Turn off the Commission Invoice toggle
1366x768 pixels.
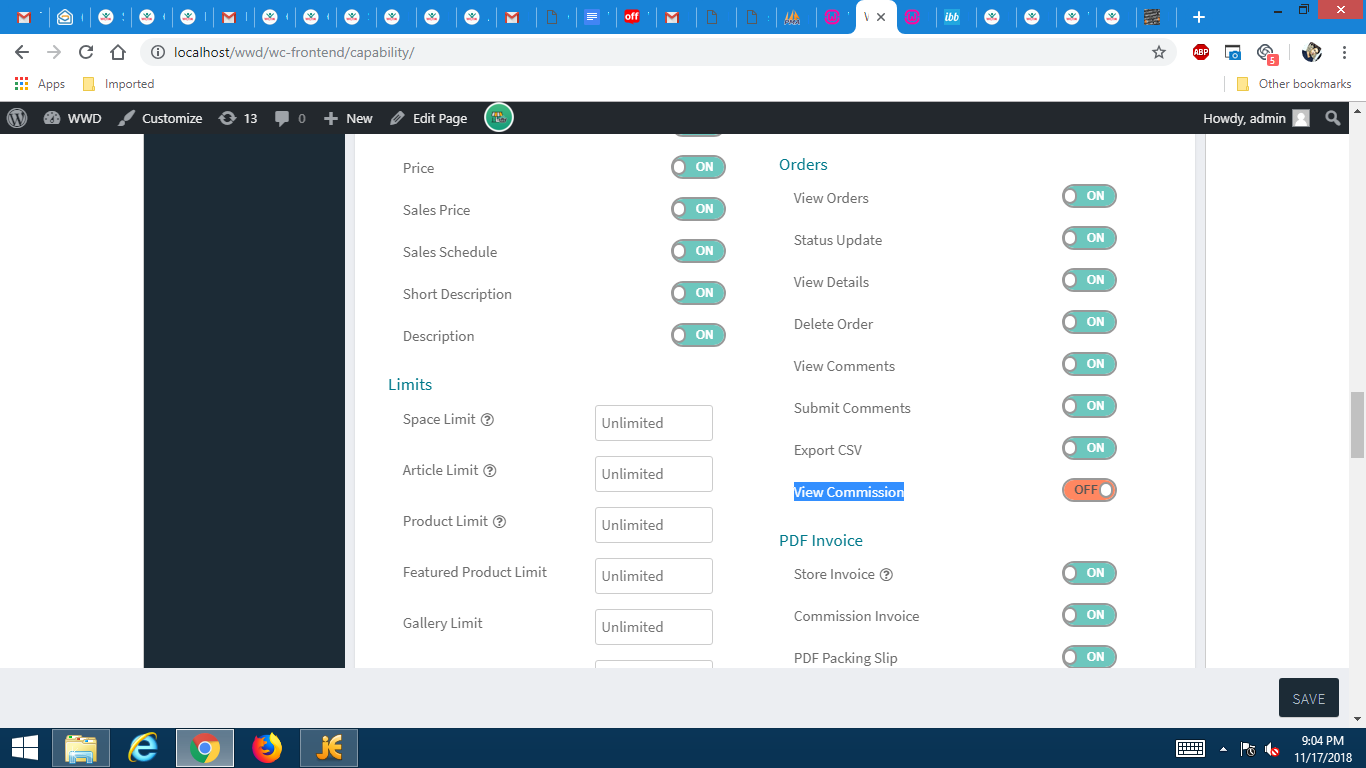(x=1089, y=615)
